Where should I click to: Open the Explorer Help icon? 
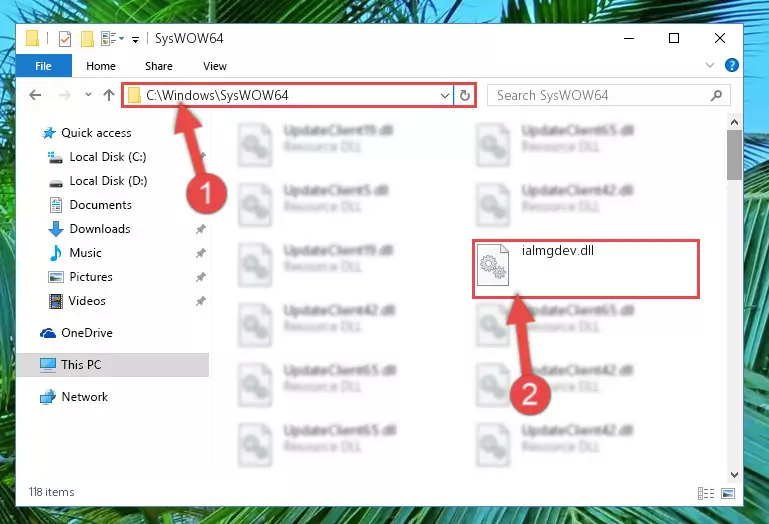[x=731, y=65]
